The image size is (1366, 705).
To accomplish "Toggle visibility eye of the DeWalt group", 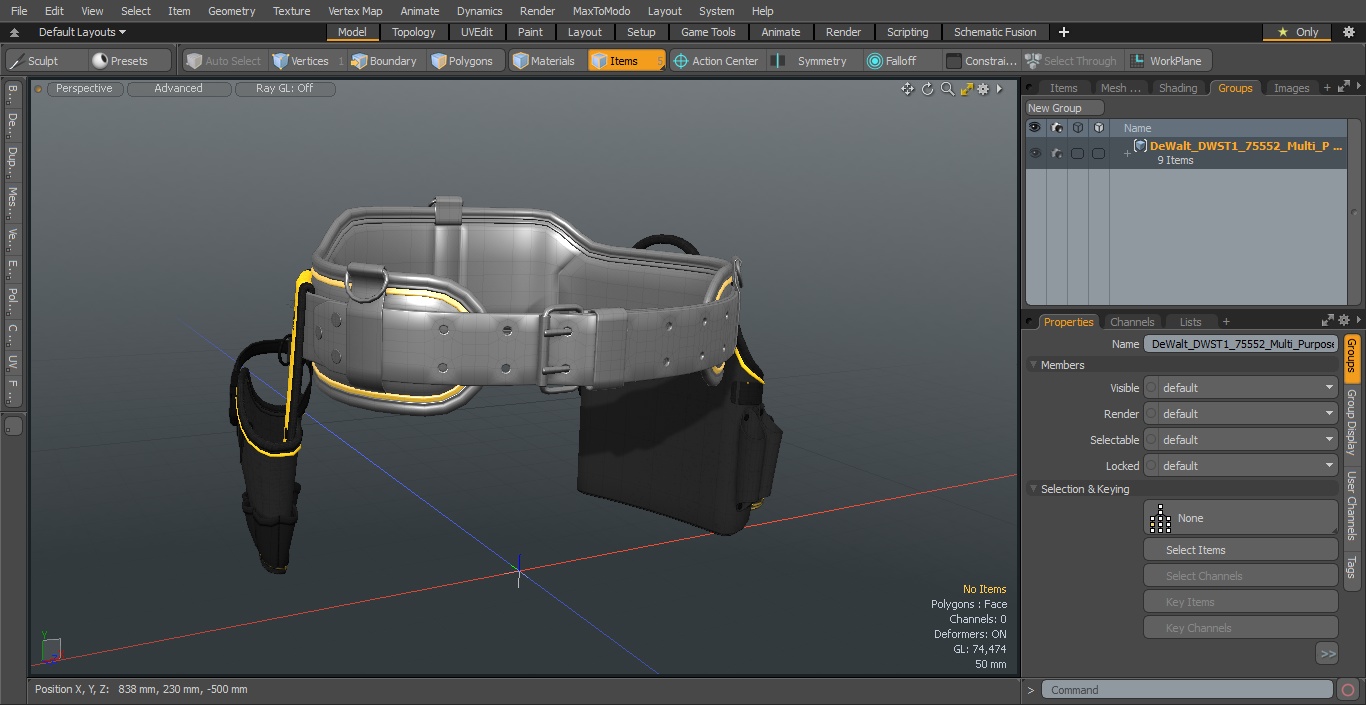I will 1035,153.
